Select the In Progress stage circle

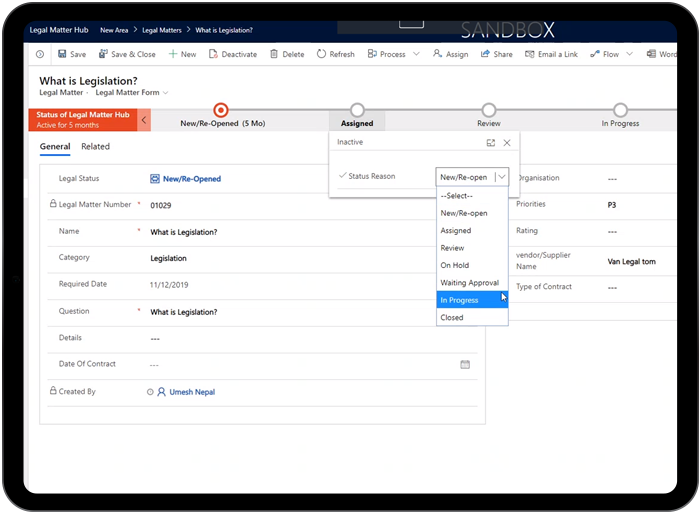tap(620, 110)
